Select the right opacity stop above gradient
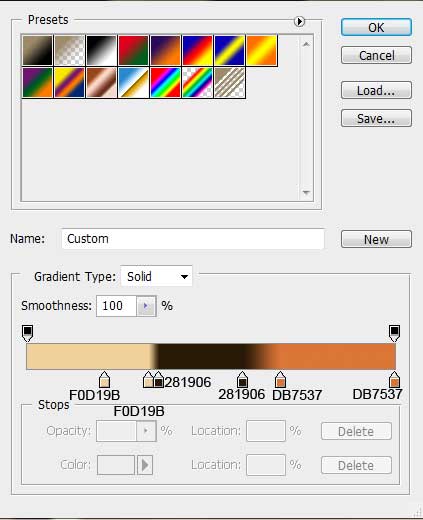Viewport: 423px width, 520px height. coord(394,333)
